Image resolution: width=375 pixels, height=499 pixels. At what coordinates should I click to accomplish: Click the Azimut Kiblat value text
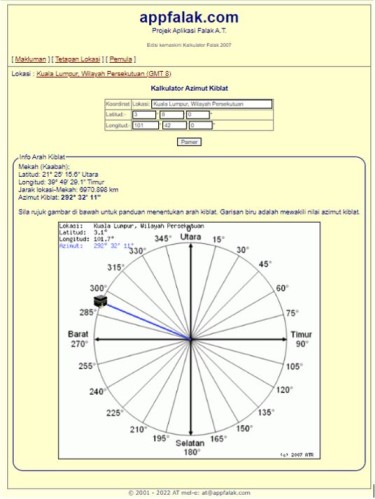pyautogui.click(x=81, y=197)
